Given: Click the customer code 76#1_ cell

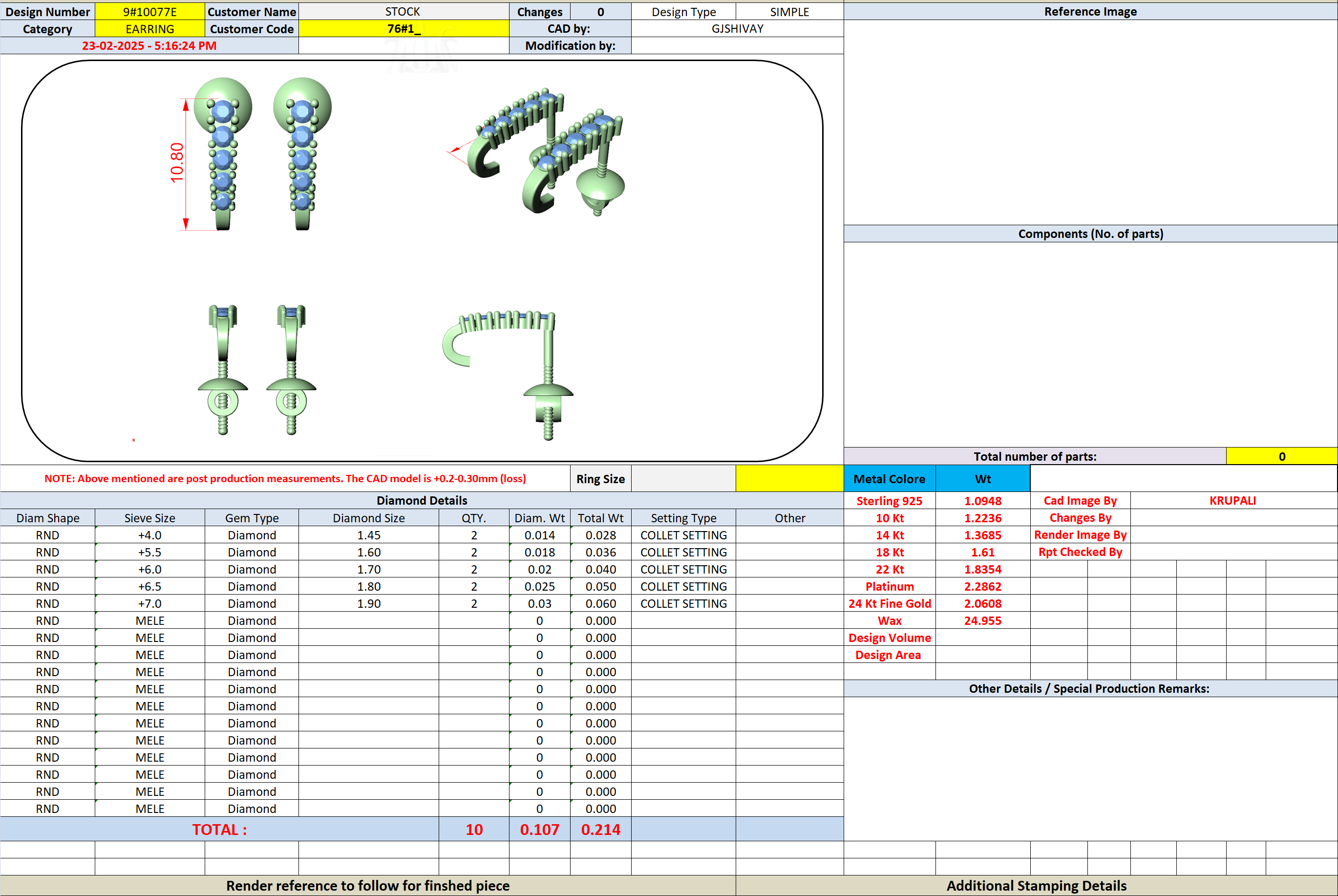Looking at the screenshot, I should tap(404, 28).
